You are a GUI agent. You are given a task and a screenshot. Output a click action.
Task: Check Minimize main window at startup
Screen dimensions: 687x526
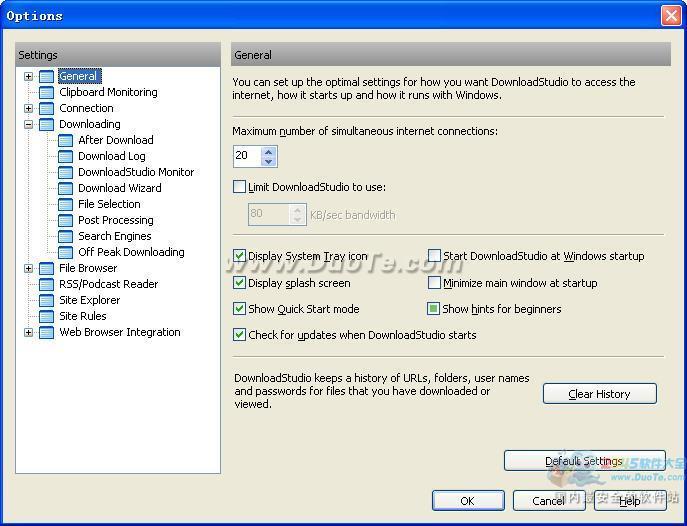pyautogui.click(x=434, y=282)
